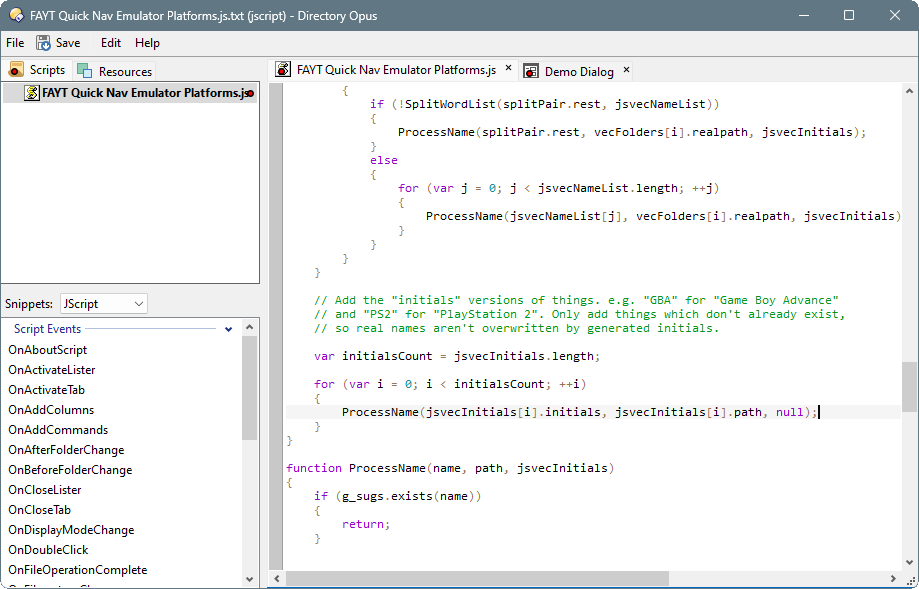Insert the OnBeforeFolderChange snippet

[70, 469]
